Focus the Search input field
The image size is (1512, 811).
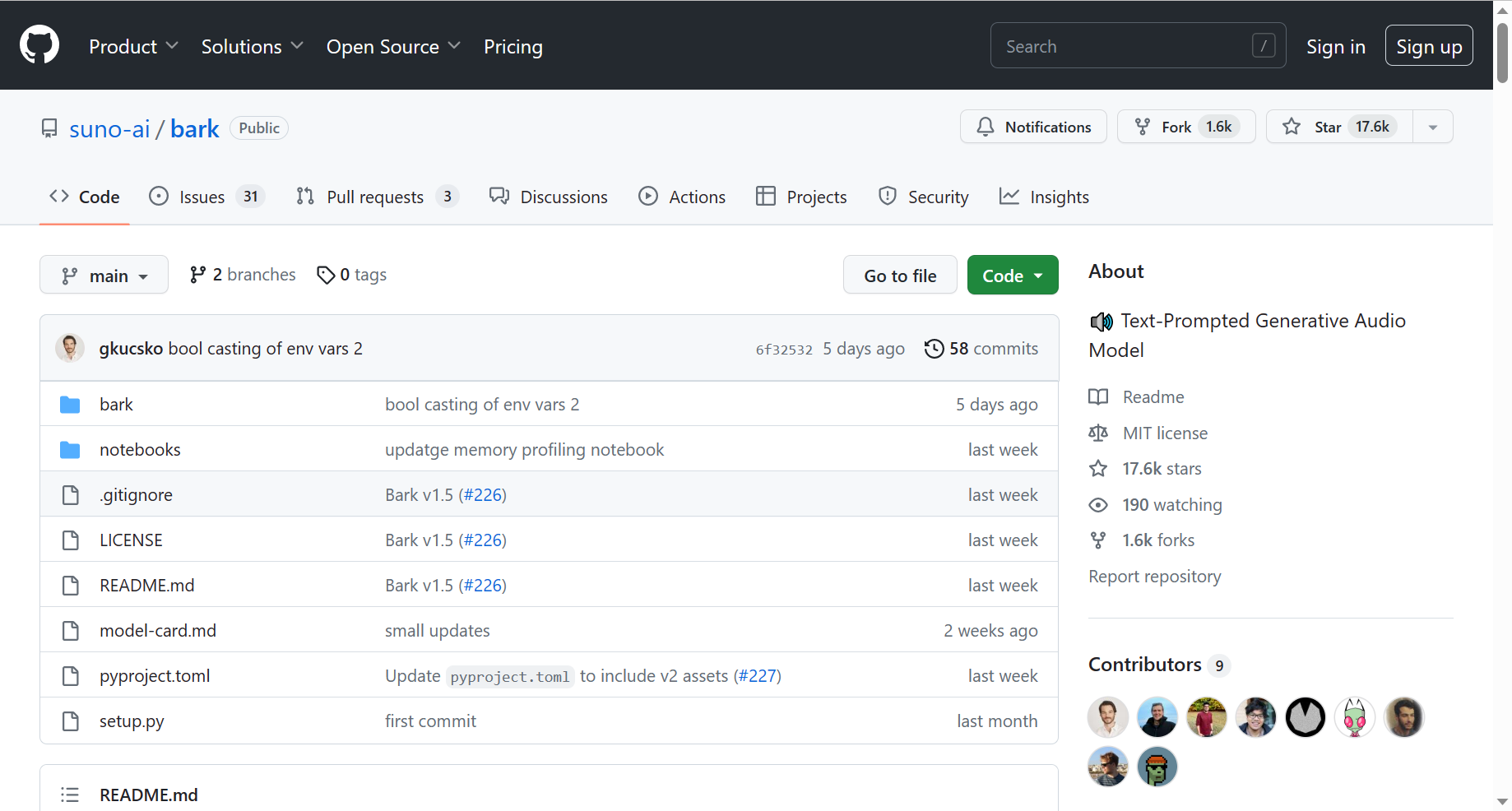click(1138, 45)
